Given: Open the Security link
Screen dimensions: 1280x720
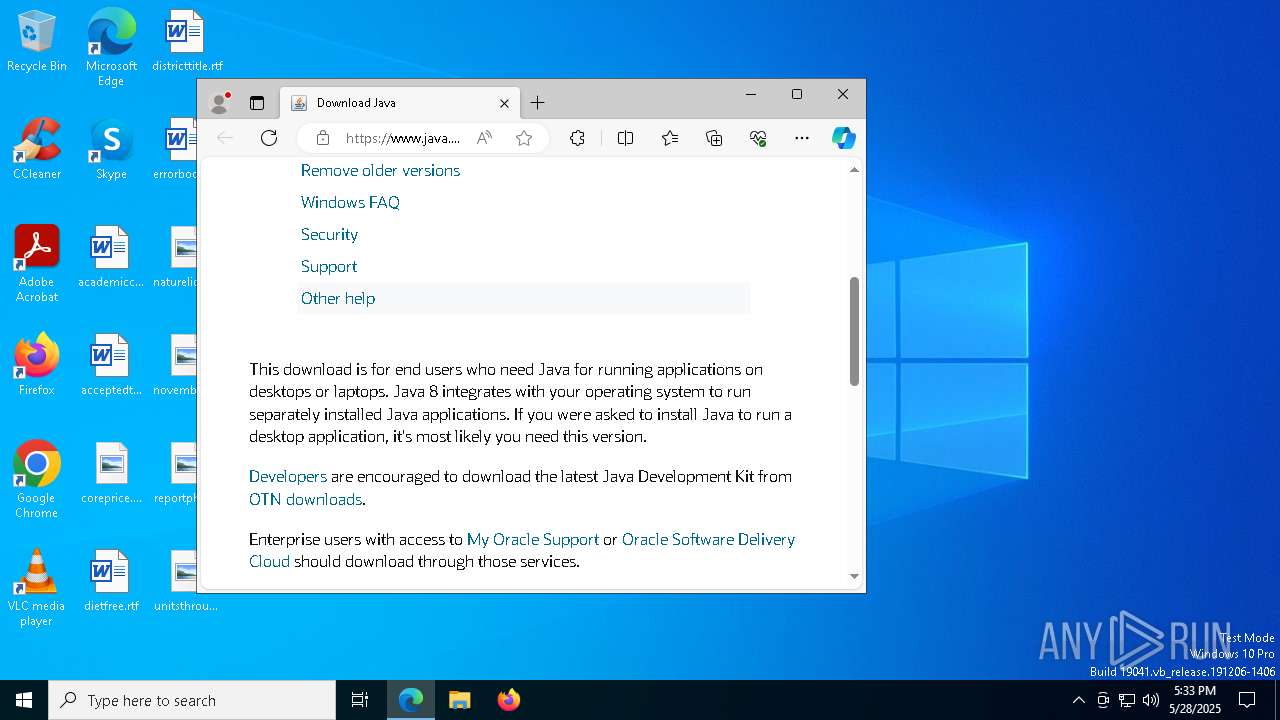Looking at the screenshot, I should click(x=329, y=234).
